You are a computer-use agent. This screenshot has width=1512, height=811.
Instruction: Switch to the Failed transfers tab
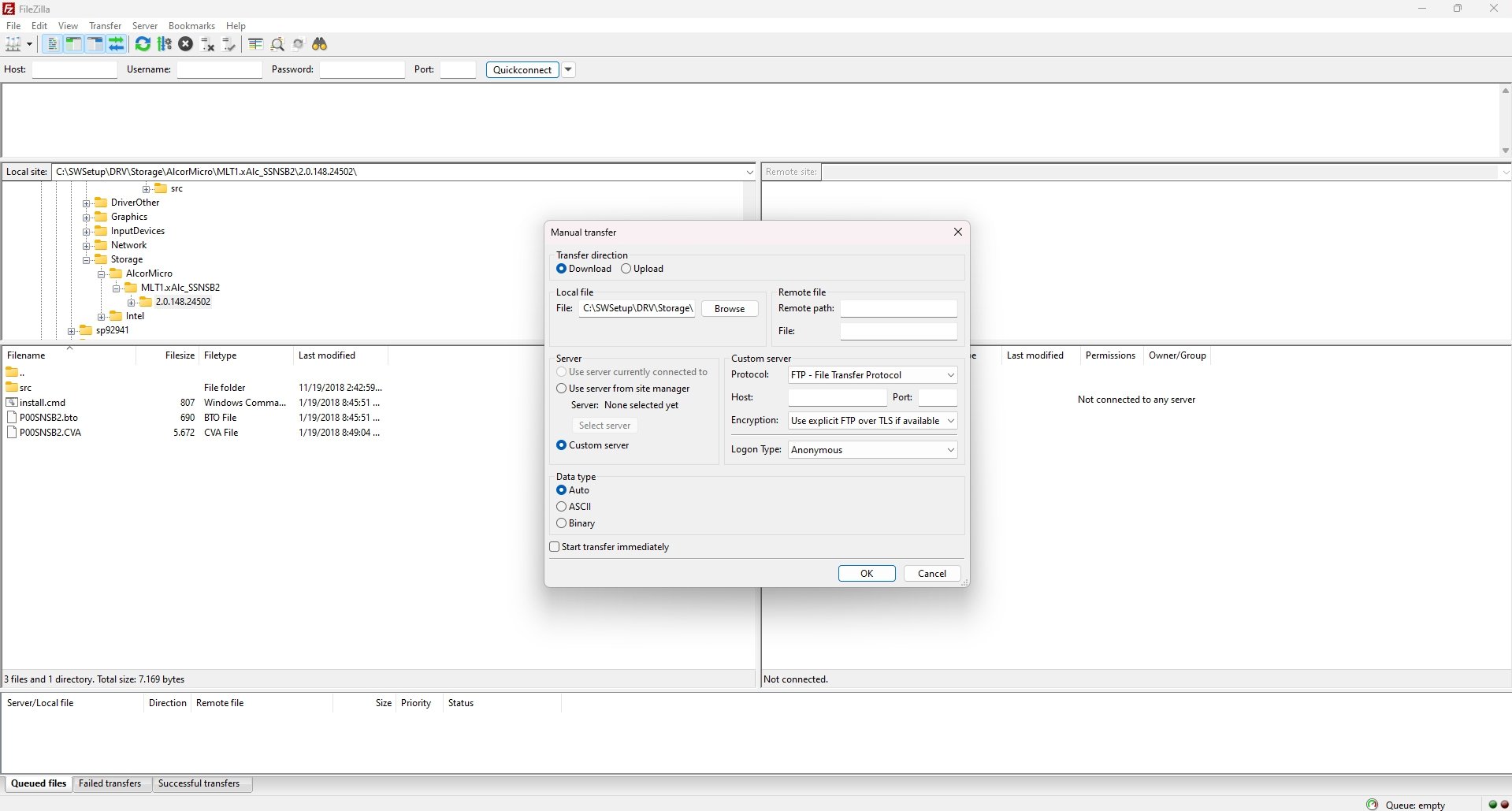110,783
